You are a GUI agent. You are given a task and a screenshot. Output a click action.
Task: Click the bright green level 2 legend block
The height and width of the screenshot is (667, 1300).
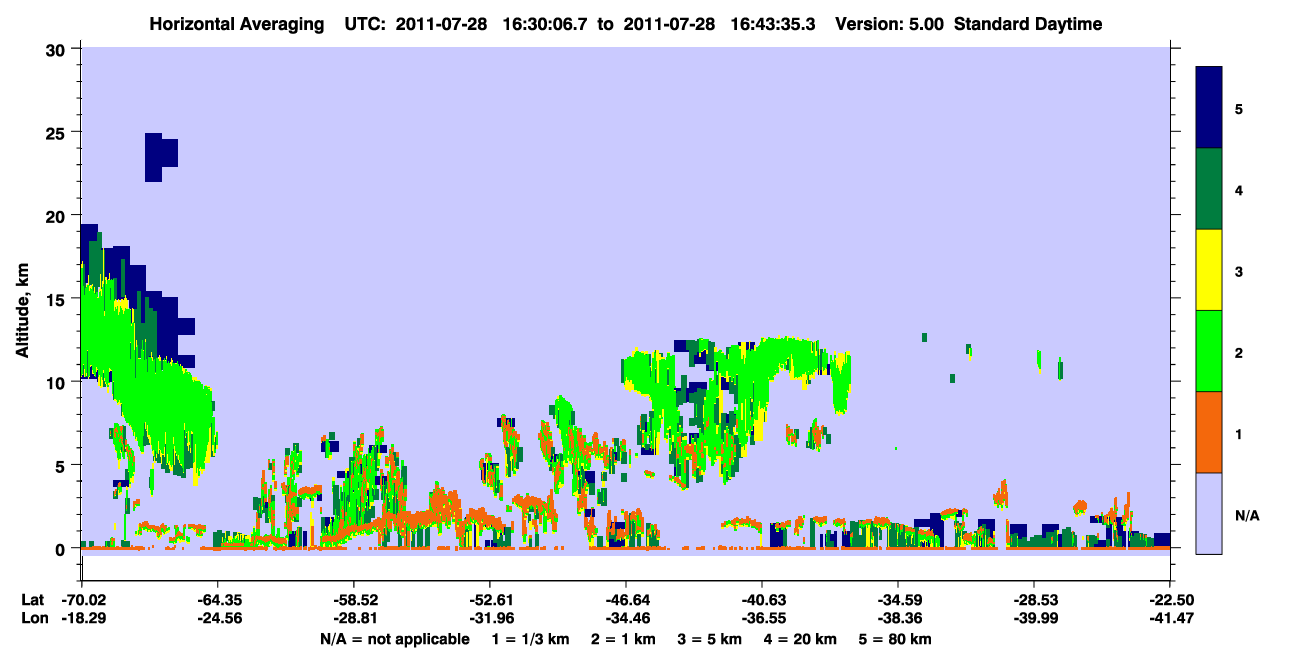point(1209,351)
